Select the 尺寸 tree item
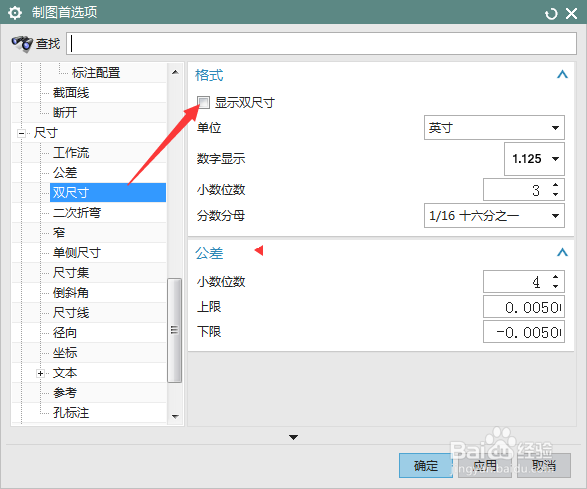Viewport: 587px width, 489px height. pyautogui.click(x=46, y=133)
